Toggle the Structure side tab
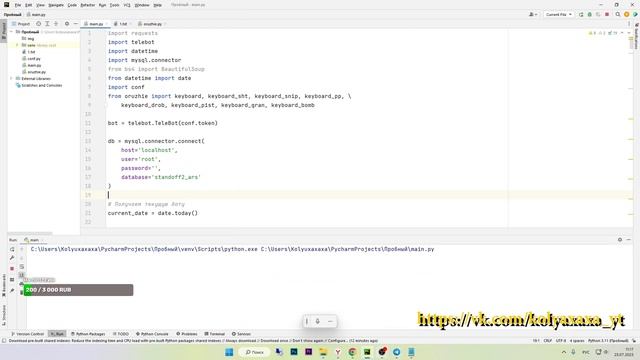The image size is (640, 360). pos(4,315)
